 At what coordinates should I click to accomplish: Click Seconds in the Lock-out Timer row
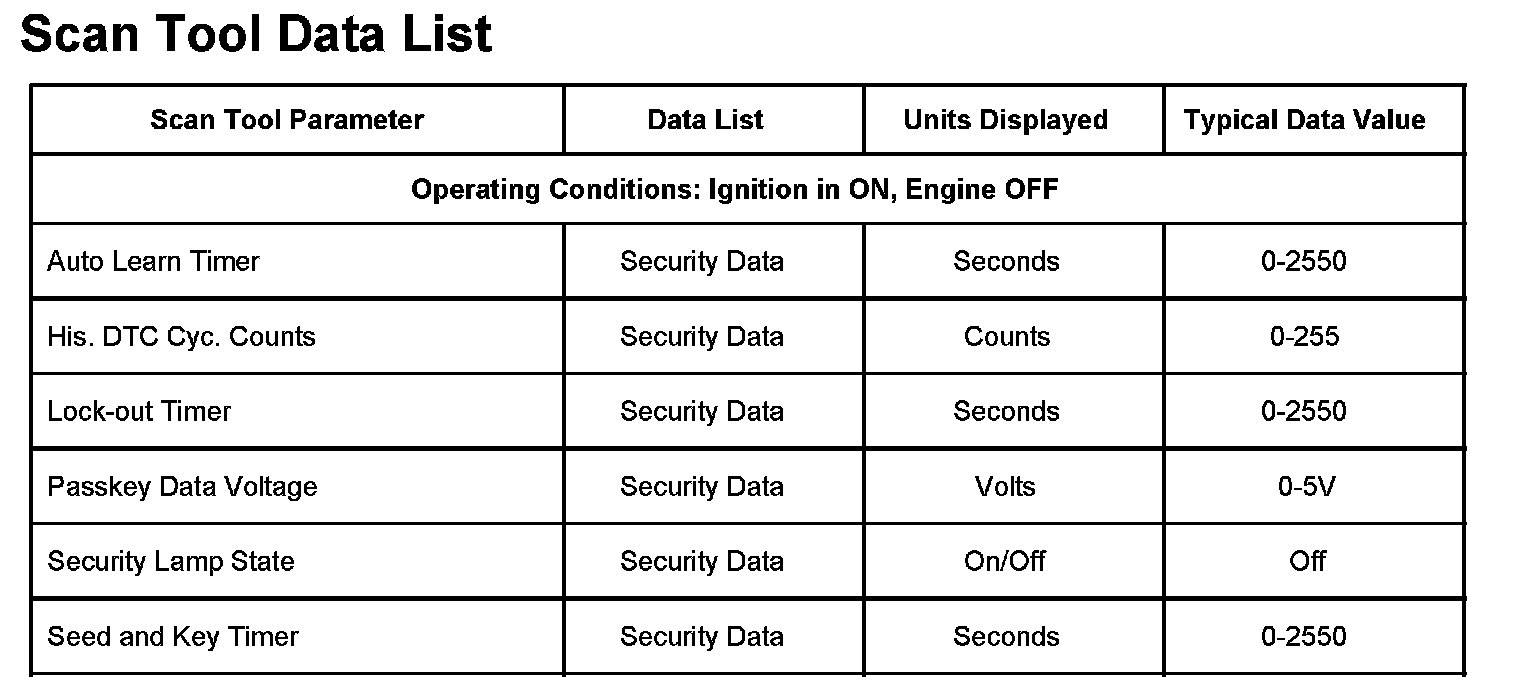pos(1005,412)
